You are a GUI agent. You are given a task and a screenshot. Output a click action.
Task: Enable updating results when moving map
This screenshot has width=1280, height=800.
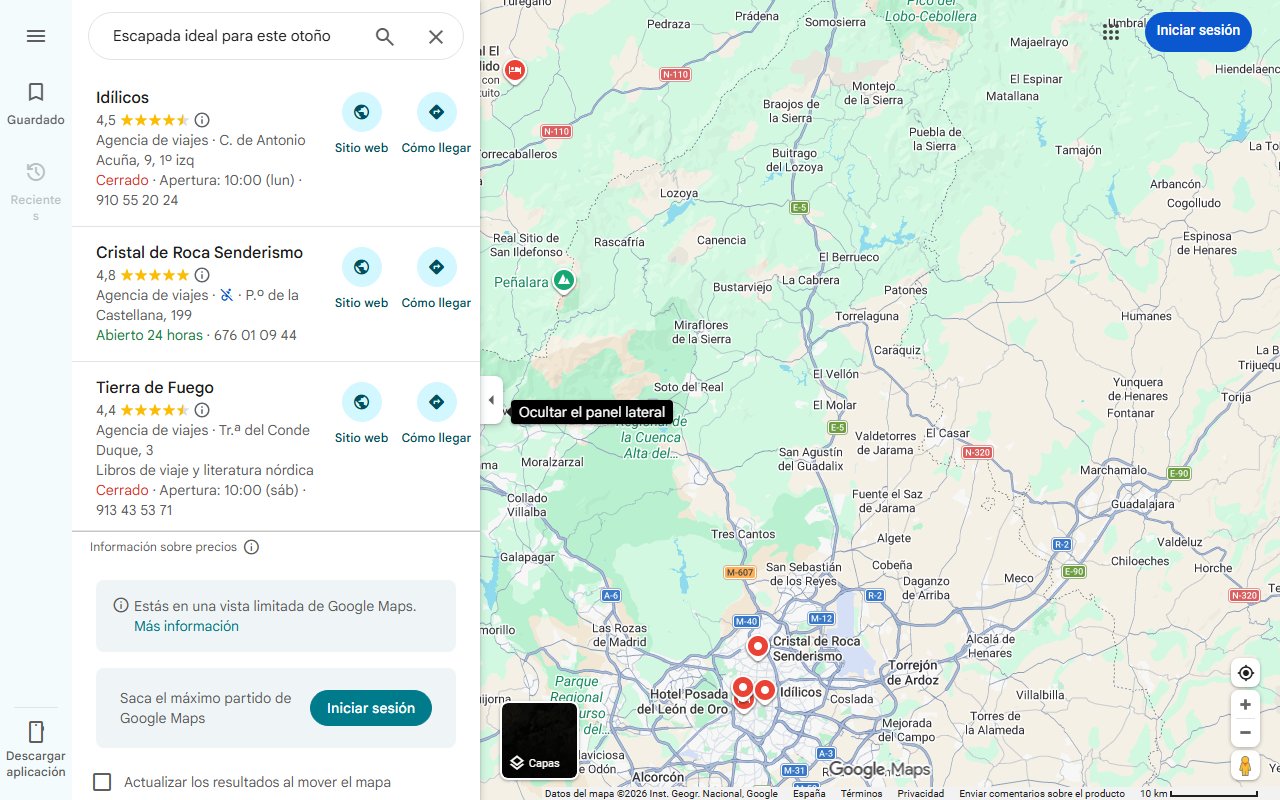point(102,782)
